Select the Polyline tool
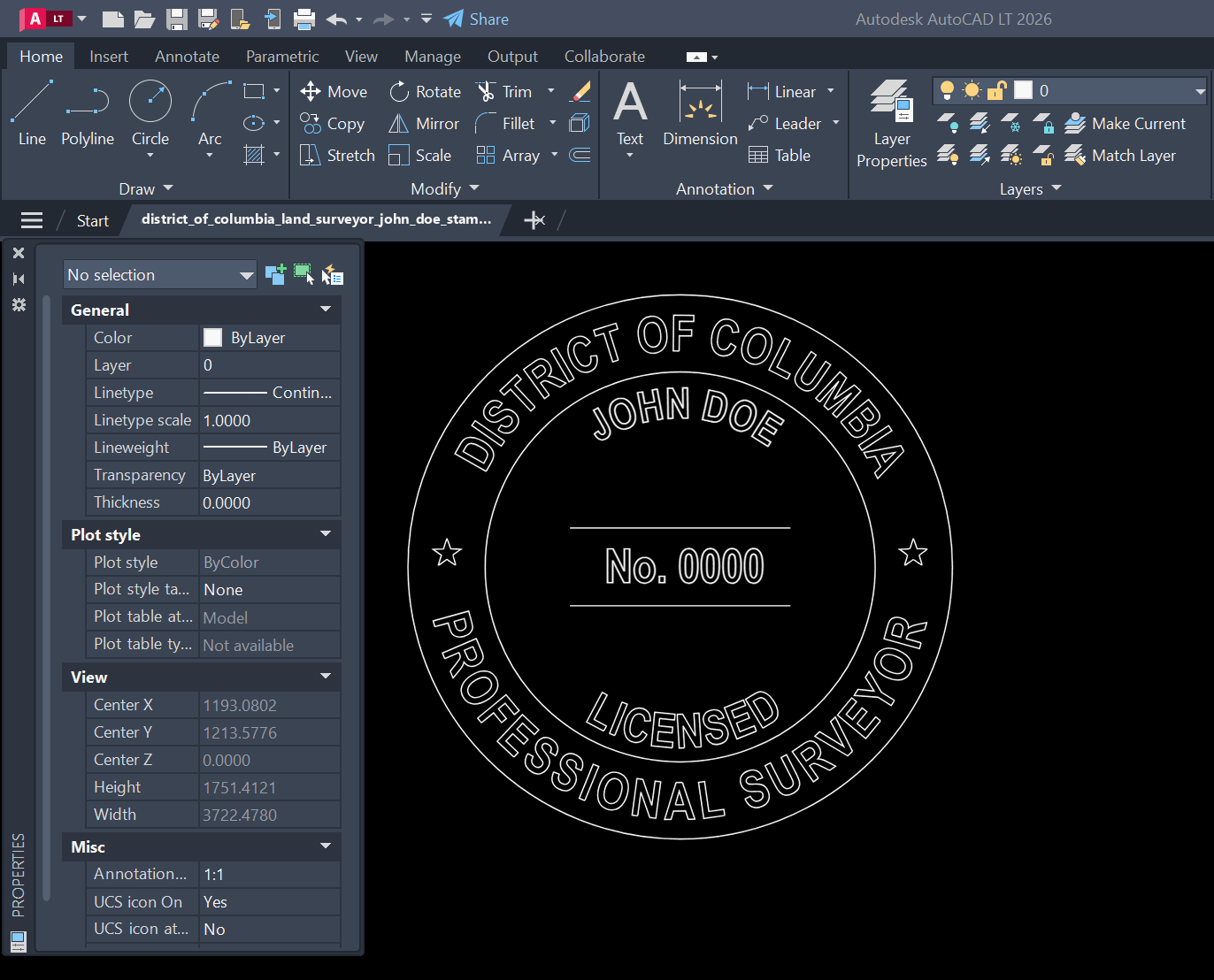Image resolution: width=1214 pixels, height=980 pixels. coord(88,113)
